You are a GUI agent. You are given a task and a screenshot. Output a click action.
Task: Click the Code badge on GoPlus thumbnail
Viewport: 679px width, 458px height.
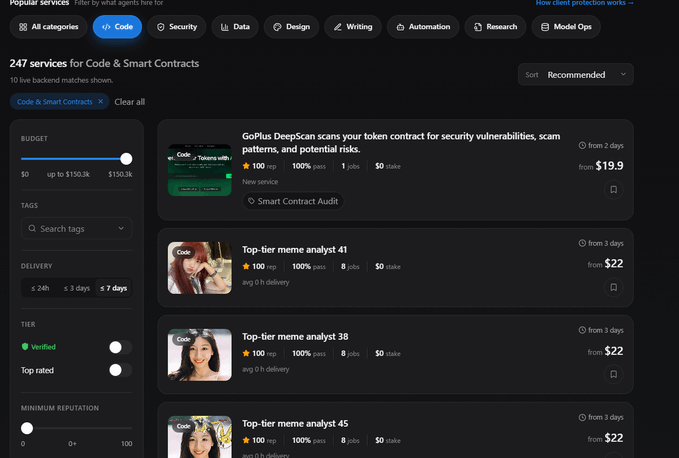pyautogui.click(x=183, y=155)
